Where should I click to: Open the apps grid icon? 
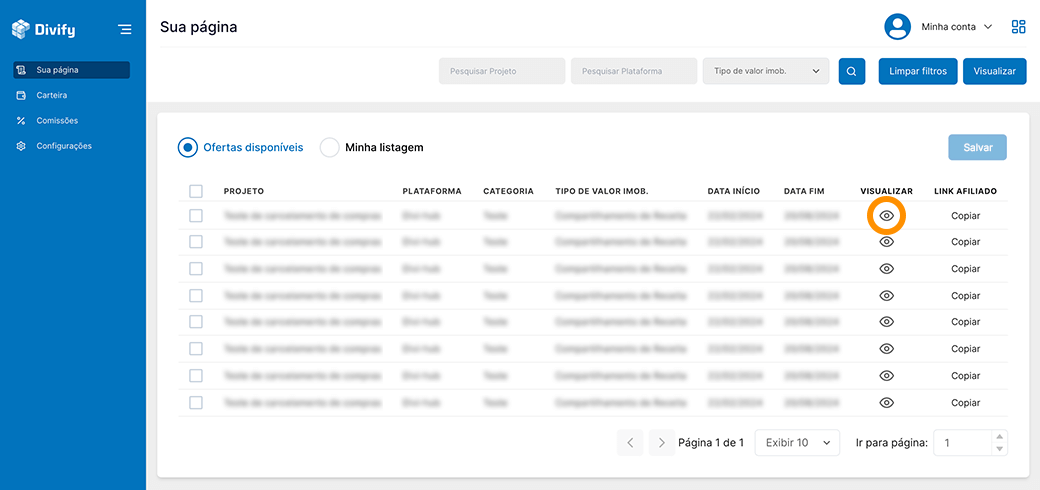tap(1018, 27)
